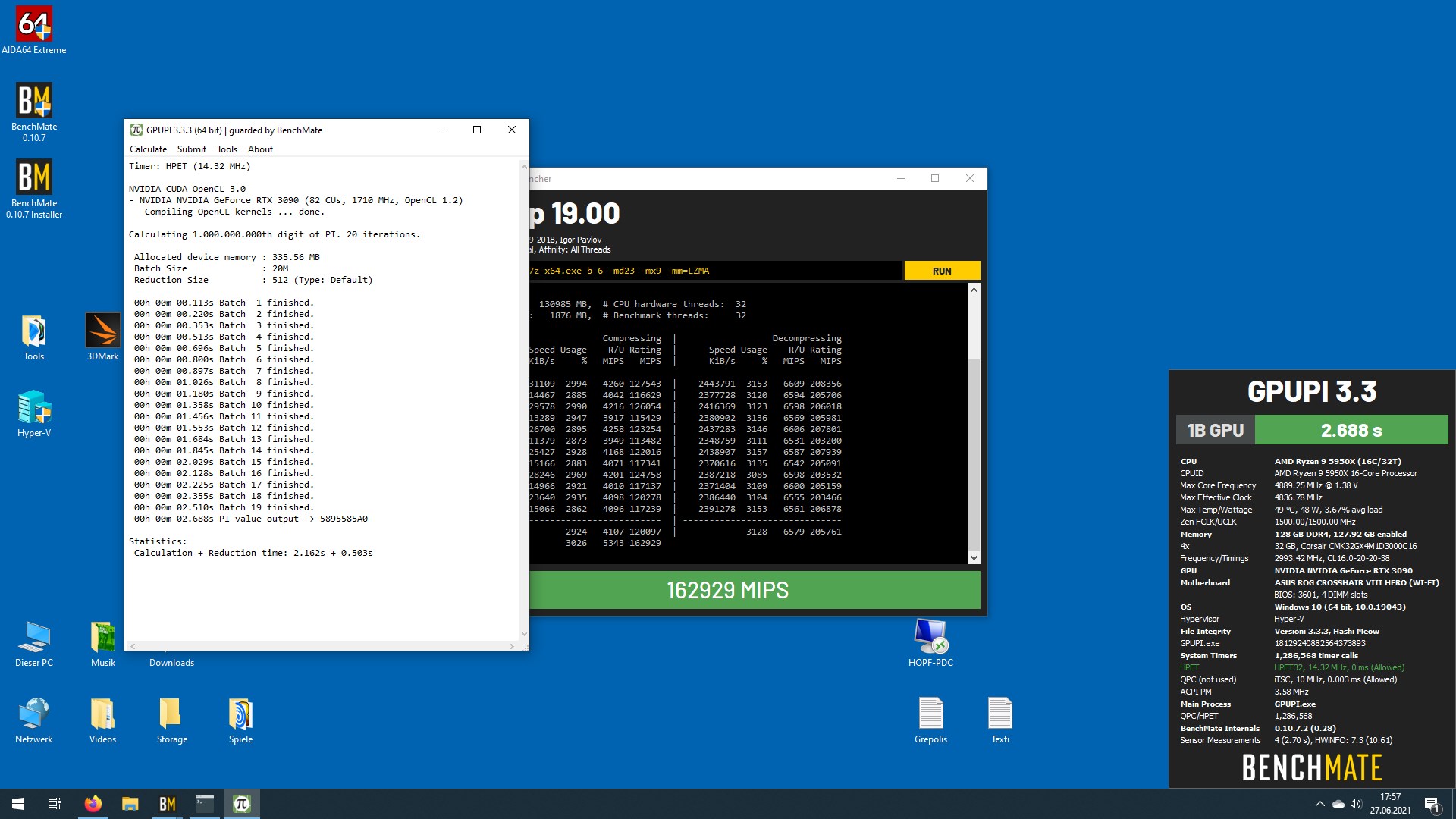Screen dimensions: 1456x819
Task: Select the Tools desktop icon
Action: pos(34,338)
